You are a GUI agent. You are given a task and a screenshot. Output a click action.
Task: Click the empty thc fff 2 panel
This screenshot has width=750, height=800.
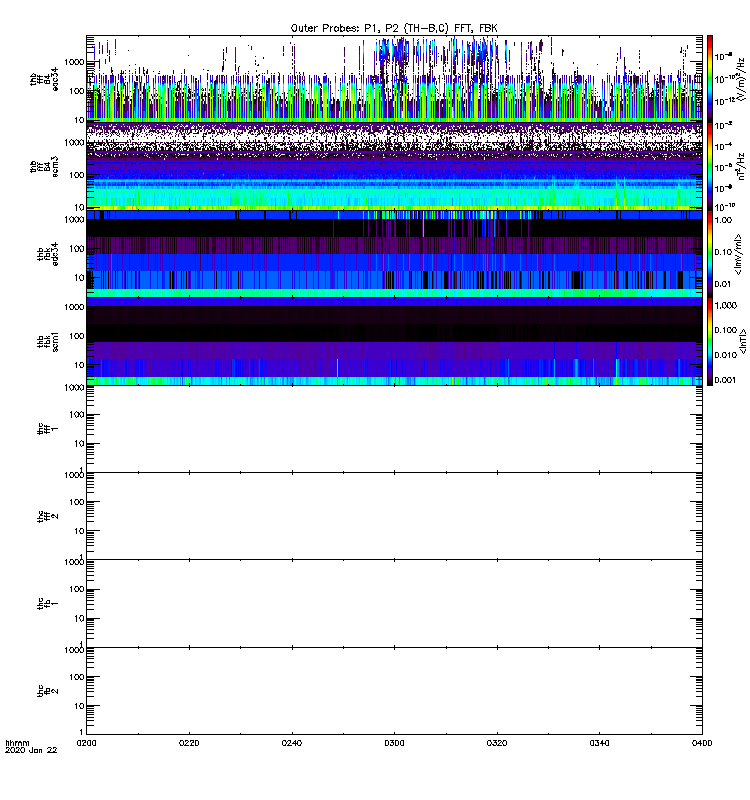tap(394, 515)
